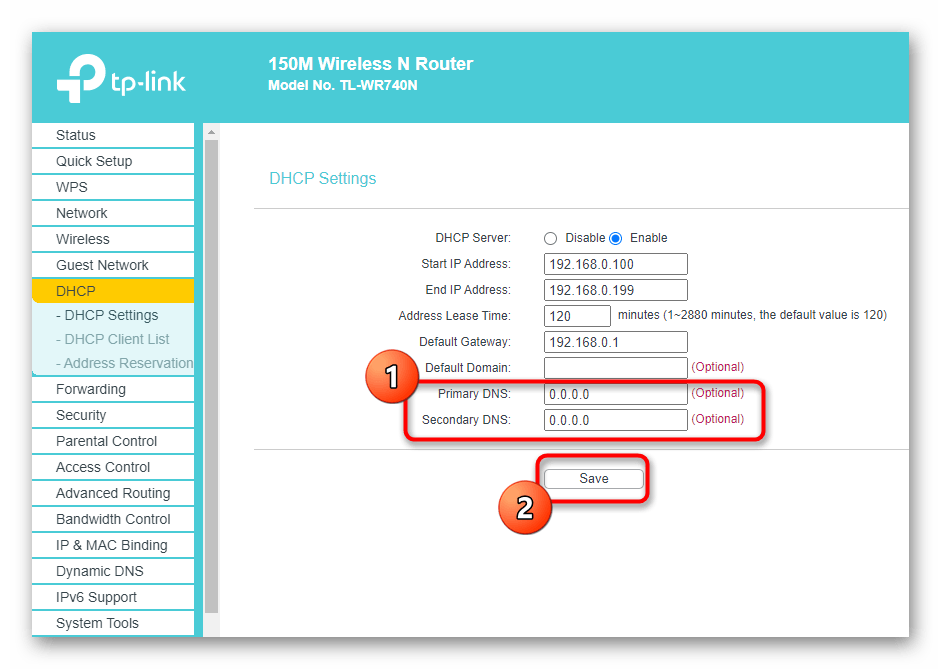Screen dimensions: 941x669
Task: Click the TP-Link logo icon
Action: click(82, 78)
